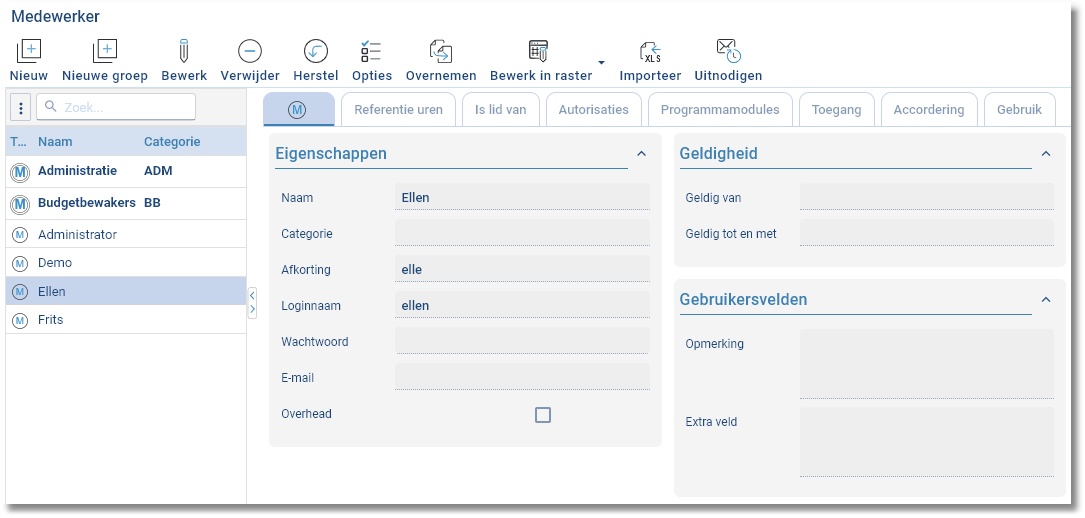The height and width of the screenshot is (518, 1085).
Task: Select Frits in the employee list
Action: click(x=51, y=320)
